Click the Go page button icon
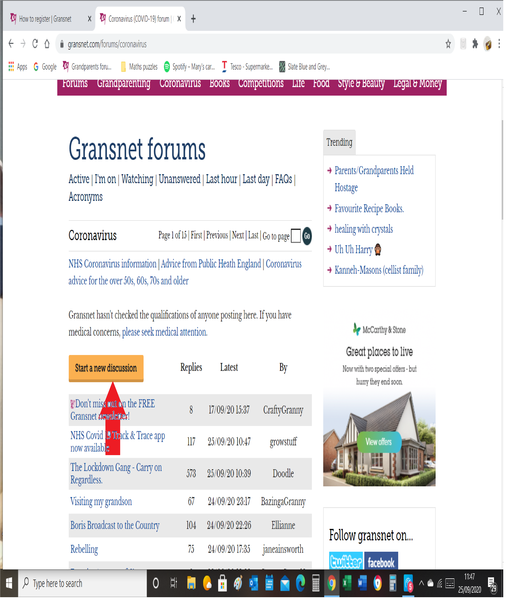The image size is (508, 600). click(307, 236)
